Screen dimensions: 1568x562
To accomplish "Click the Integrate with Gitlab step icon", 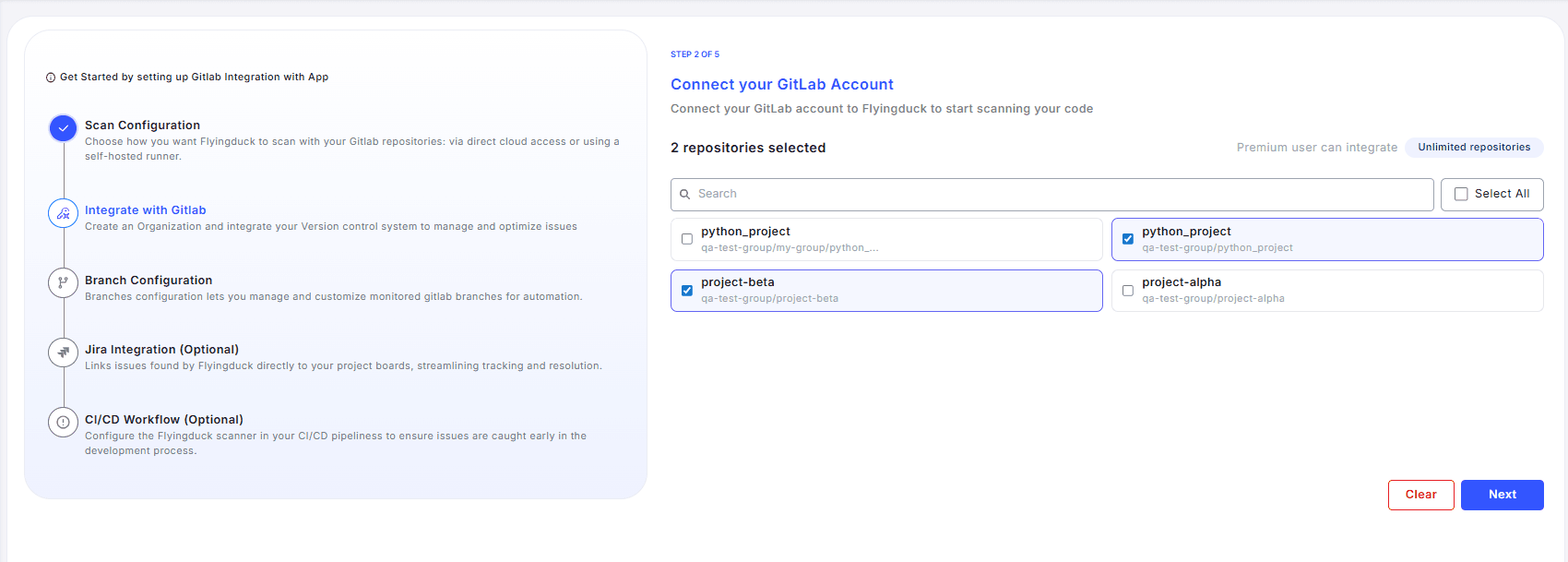I will (63, 213).
